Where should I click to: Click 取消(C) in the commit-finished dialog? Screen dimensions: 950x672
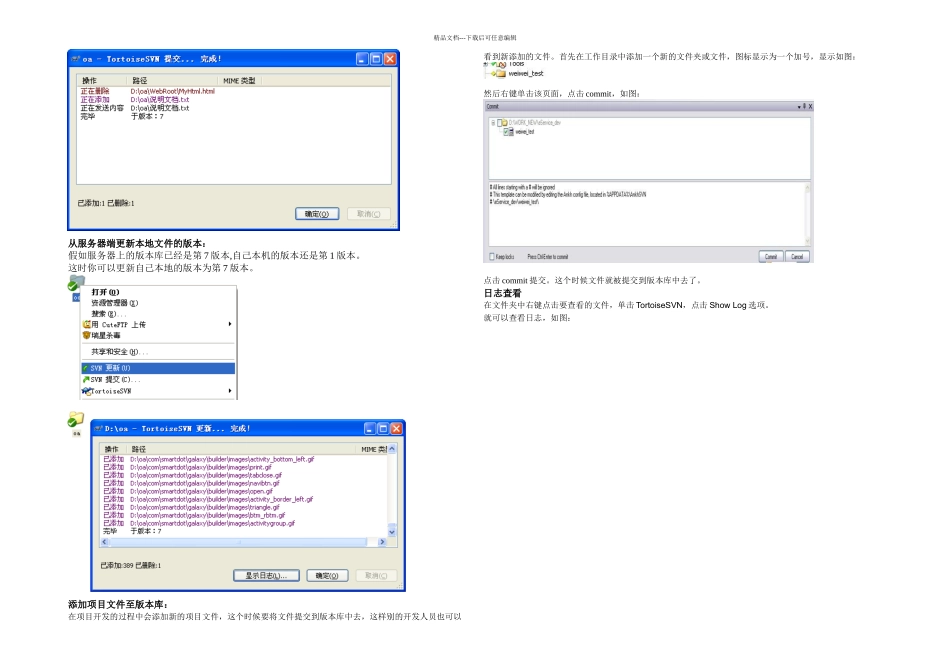pos(368,214)
